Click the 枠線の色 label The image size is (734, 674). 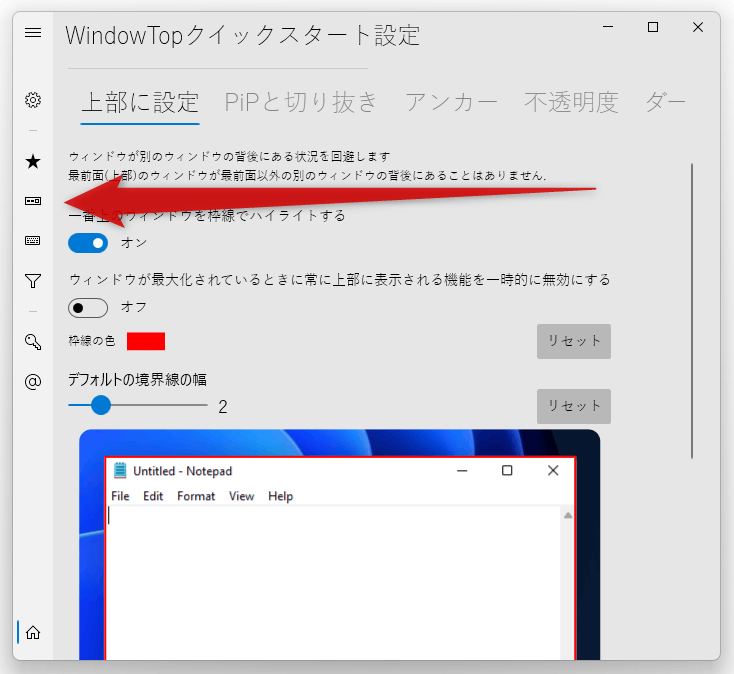(x=92, y=341)
